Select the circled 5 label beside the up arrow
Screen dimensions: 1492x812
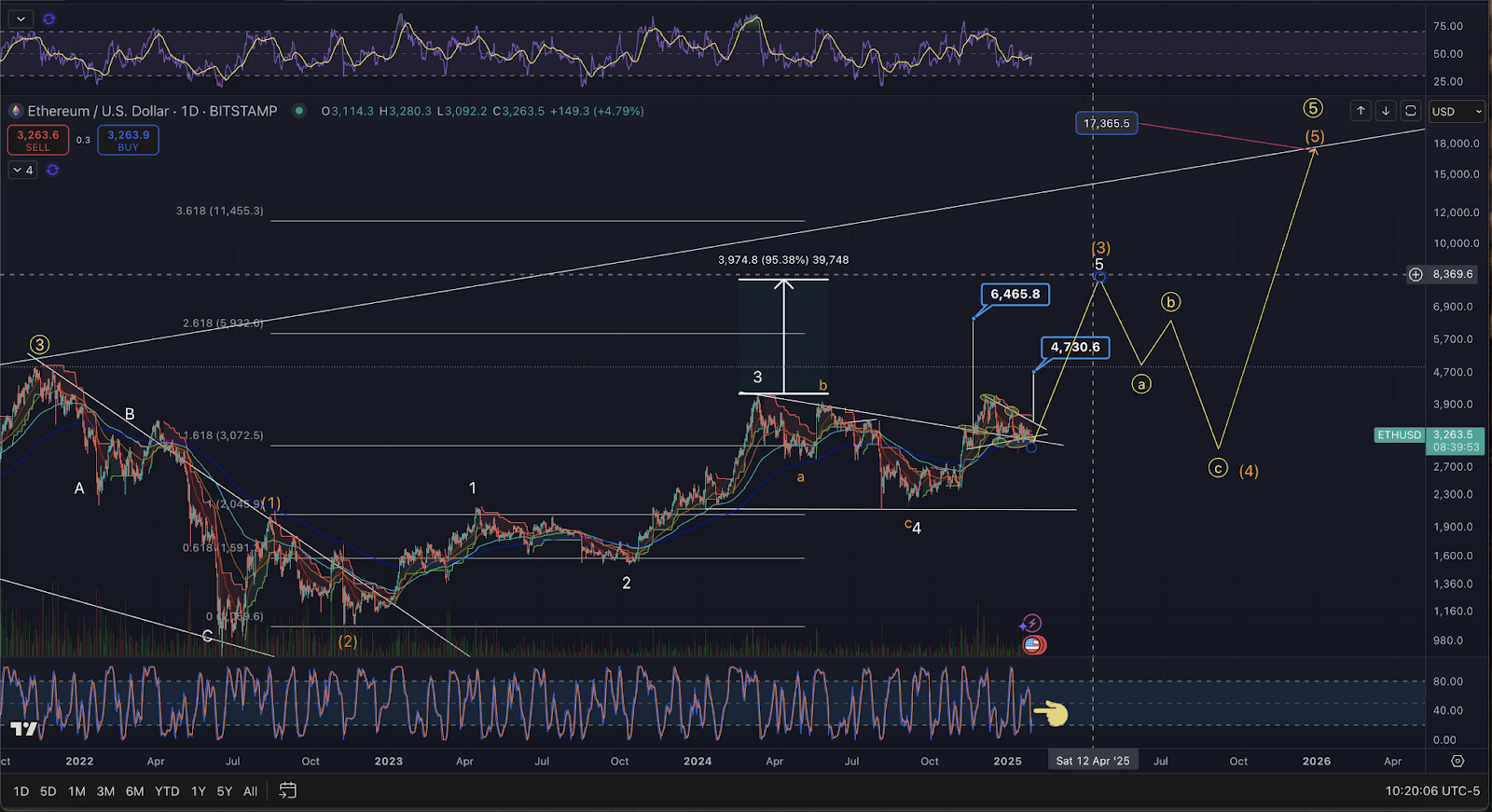tap(1313, 108)
